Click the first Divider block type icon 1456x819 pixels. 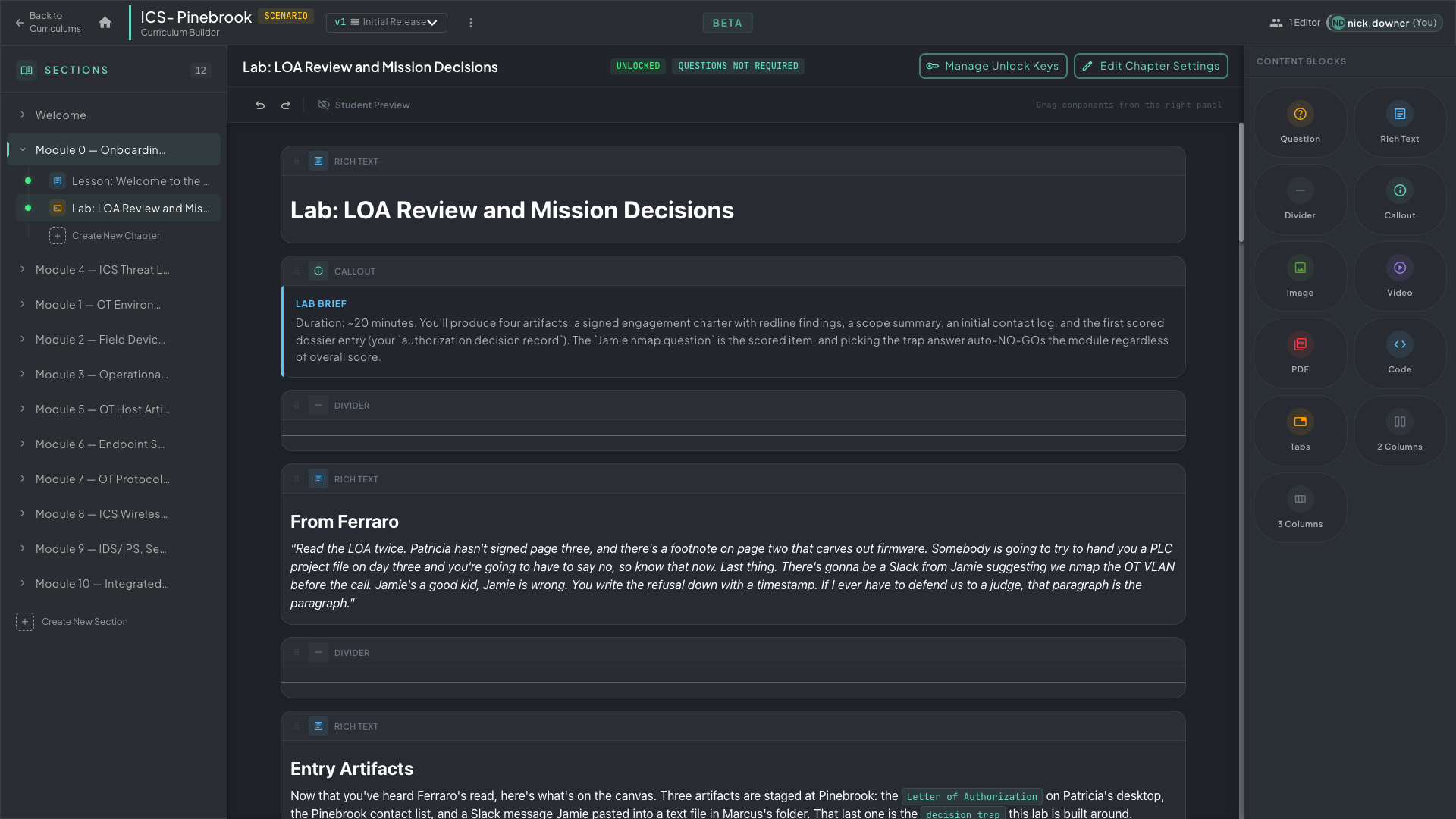point(318,406)
